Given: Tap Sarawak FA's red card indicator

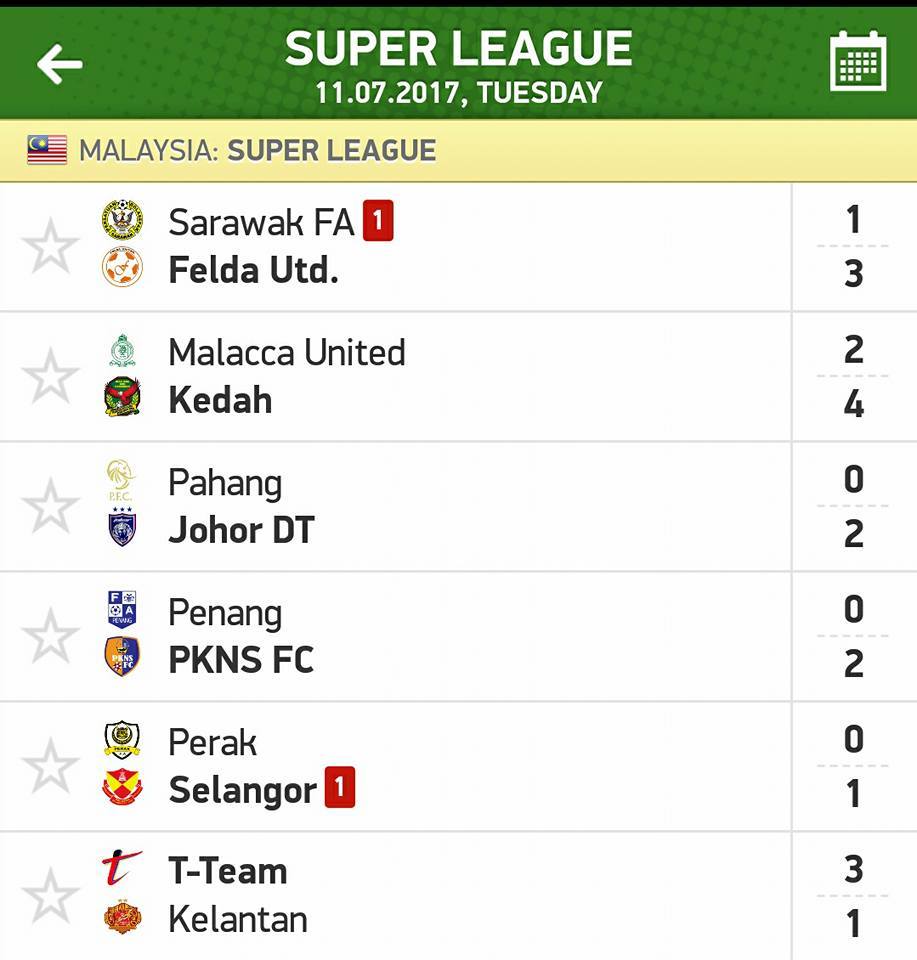Looking at the screenshot, I should [x=378, y=220].
